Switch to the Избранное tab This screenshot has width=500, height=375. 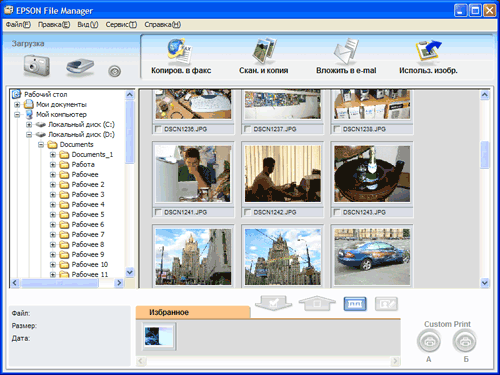[x=193, y=312]
